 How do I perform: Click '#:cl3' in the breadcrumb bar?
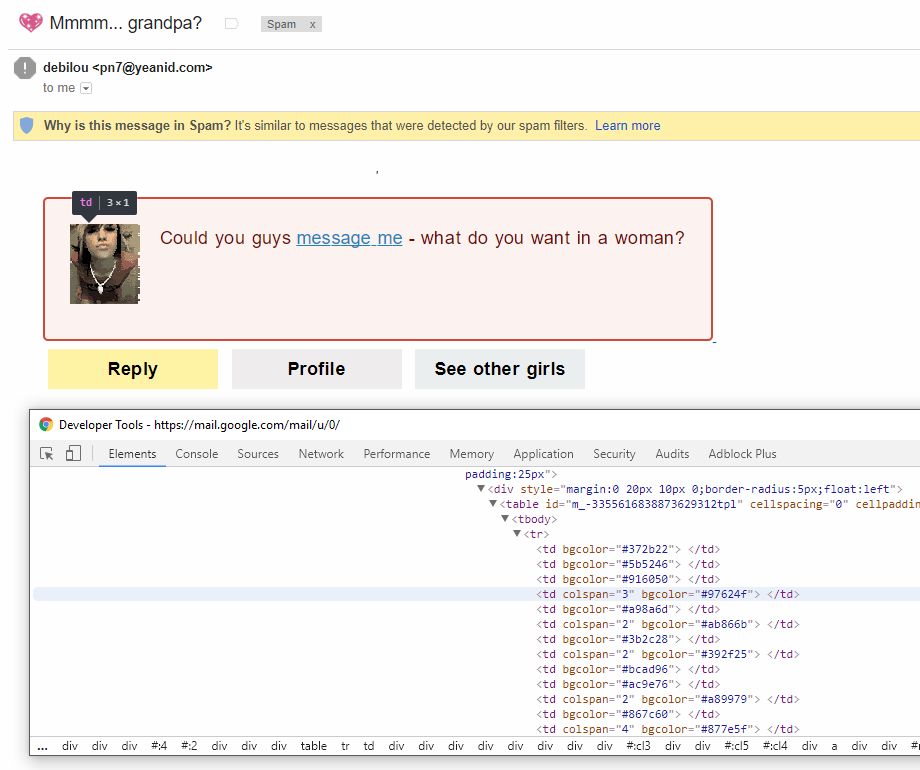(x=638, y=746)
